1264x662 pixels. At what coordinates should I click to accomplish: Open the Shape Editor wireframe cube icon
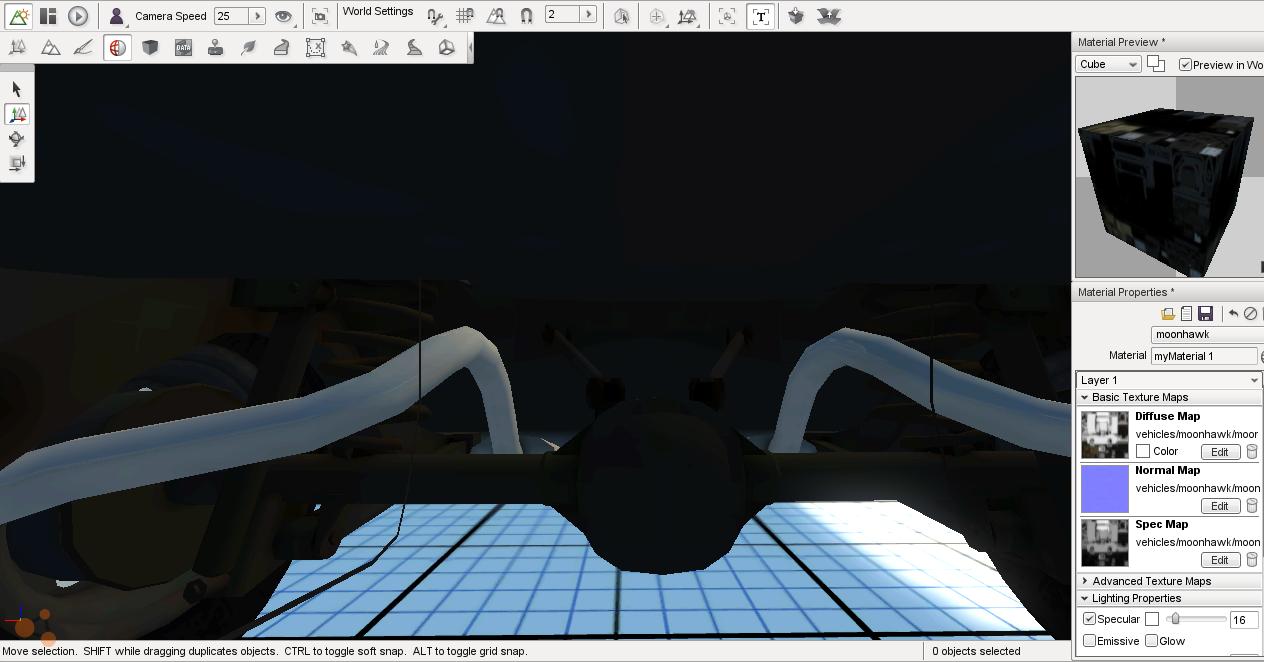(447, 47)
